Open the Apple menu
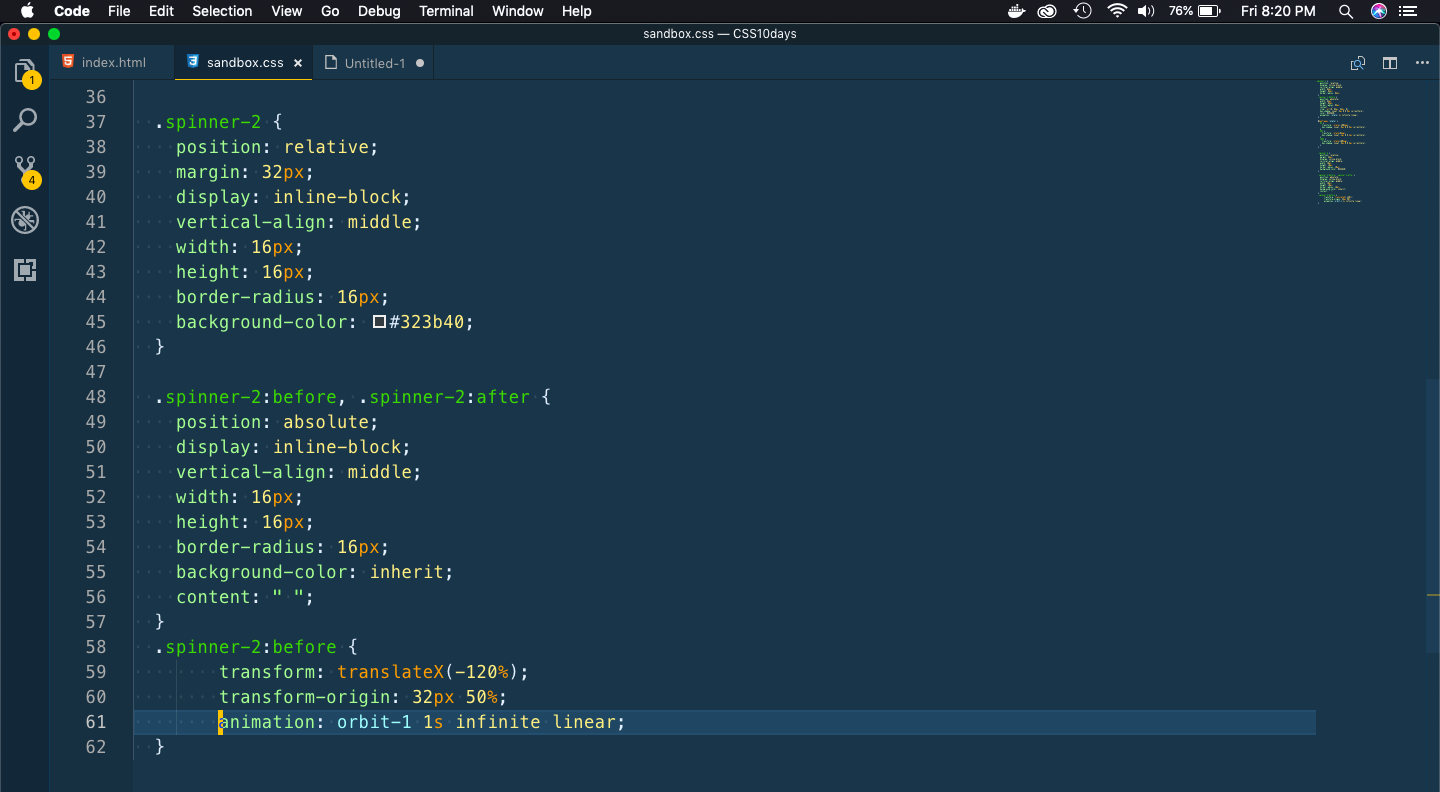The image size is (1440, 792). [x=27, y=11]
